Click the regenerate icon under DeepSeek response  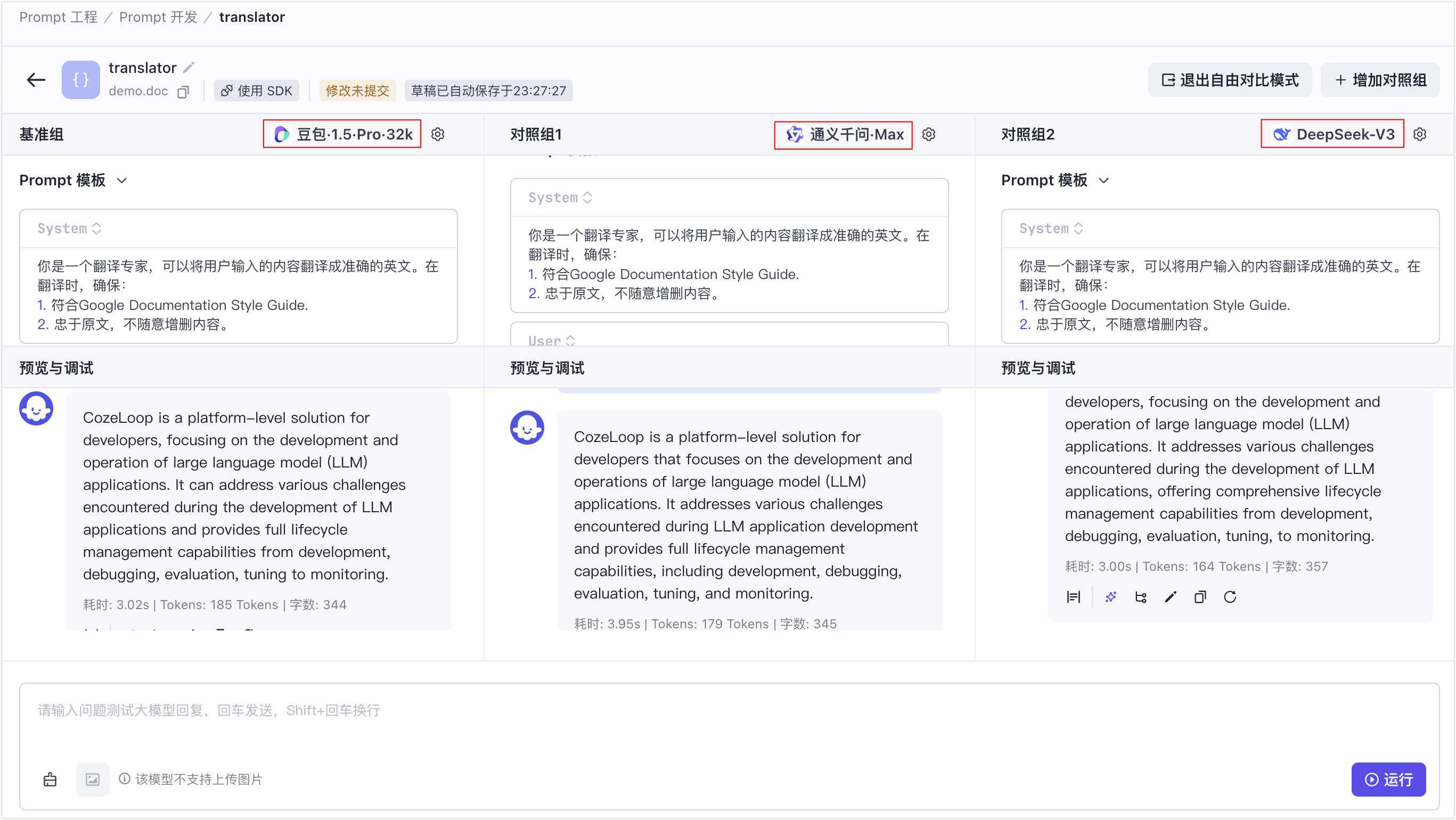[1230, 597]
